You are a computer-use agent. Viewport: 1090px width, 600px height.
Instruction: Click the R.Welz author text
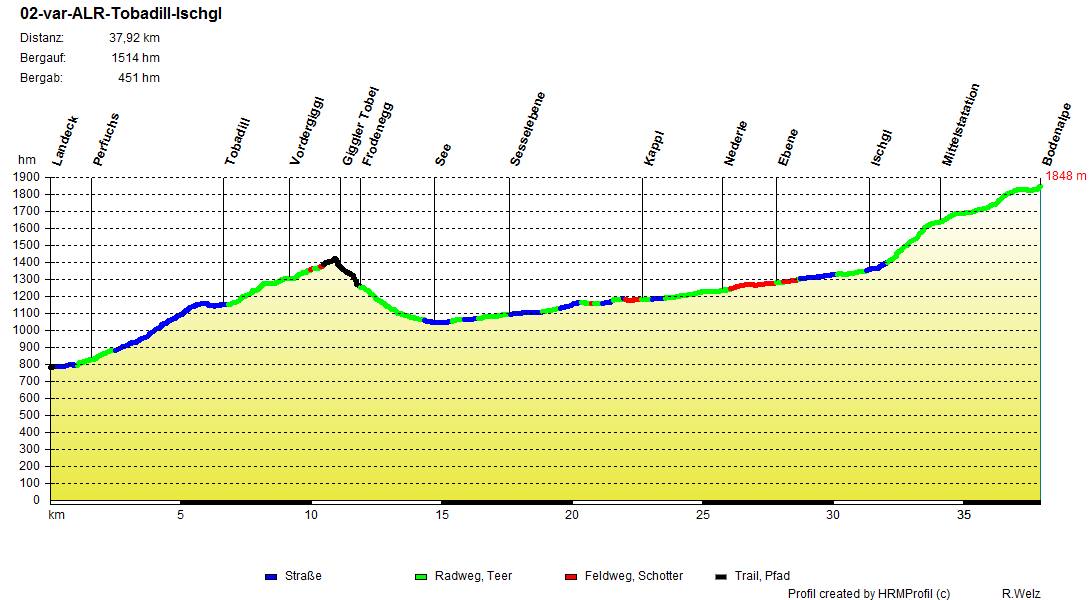point(1020,594)
